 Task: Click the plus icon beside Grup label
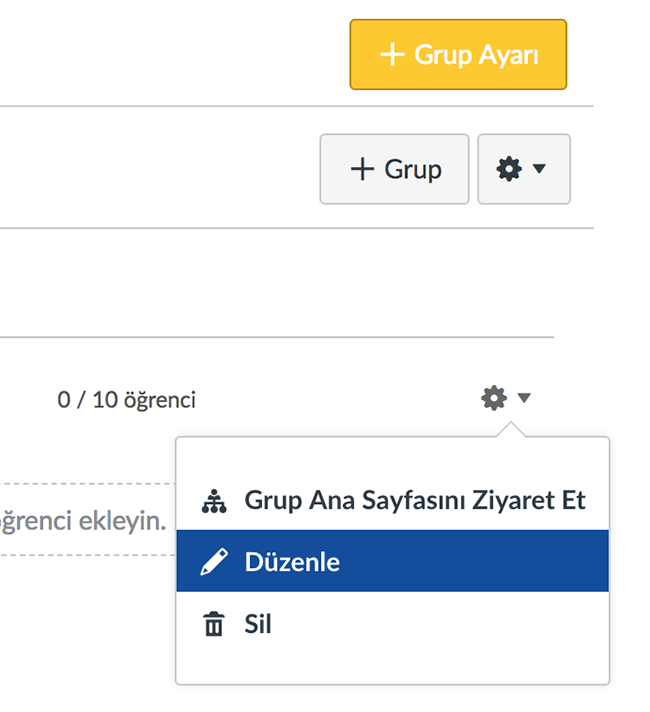(362, 169)
